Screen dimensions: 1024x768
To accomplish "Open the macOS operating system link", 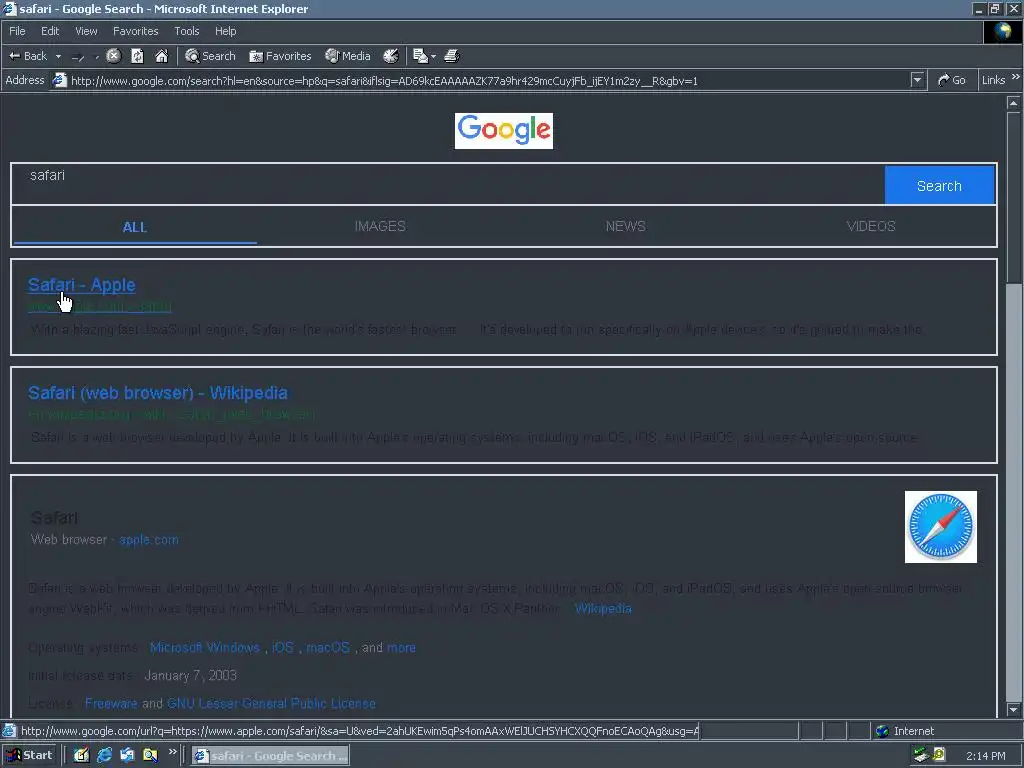I will pos(328,647).
